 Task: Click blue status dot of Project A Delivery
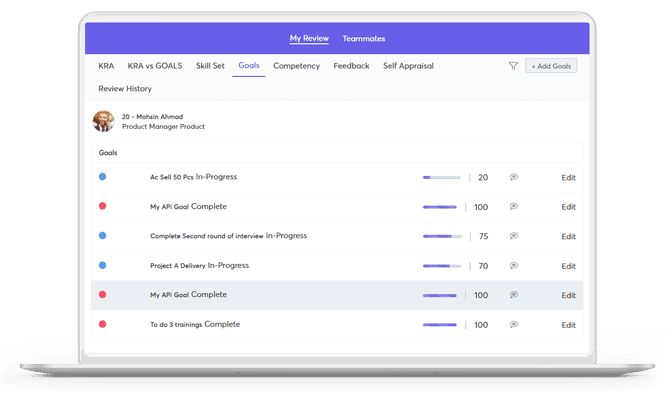click(x=102, y=265)
